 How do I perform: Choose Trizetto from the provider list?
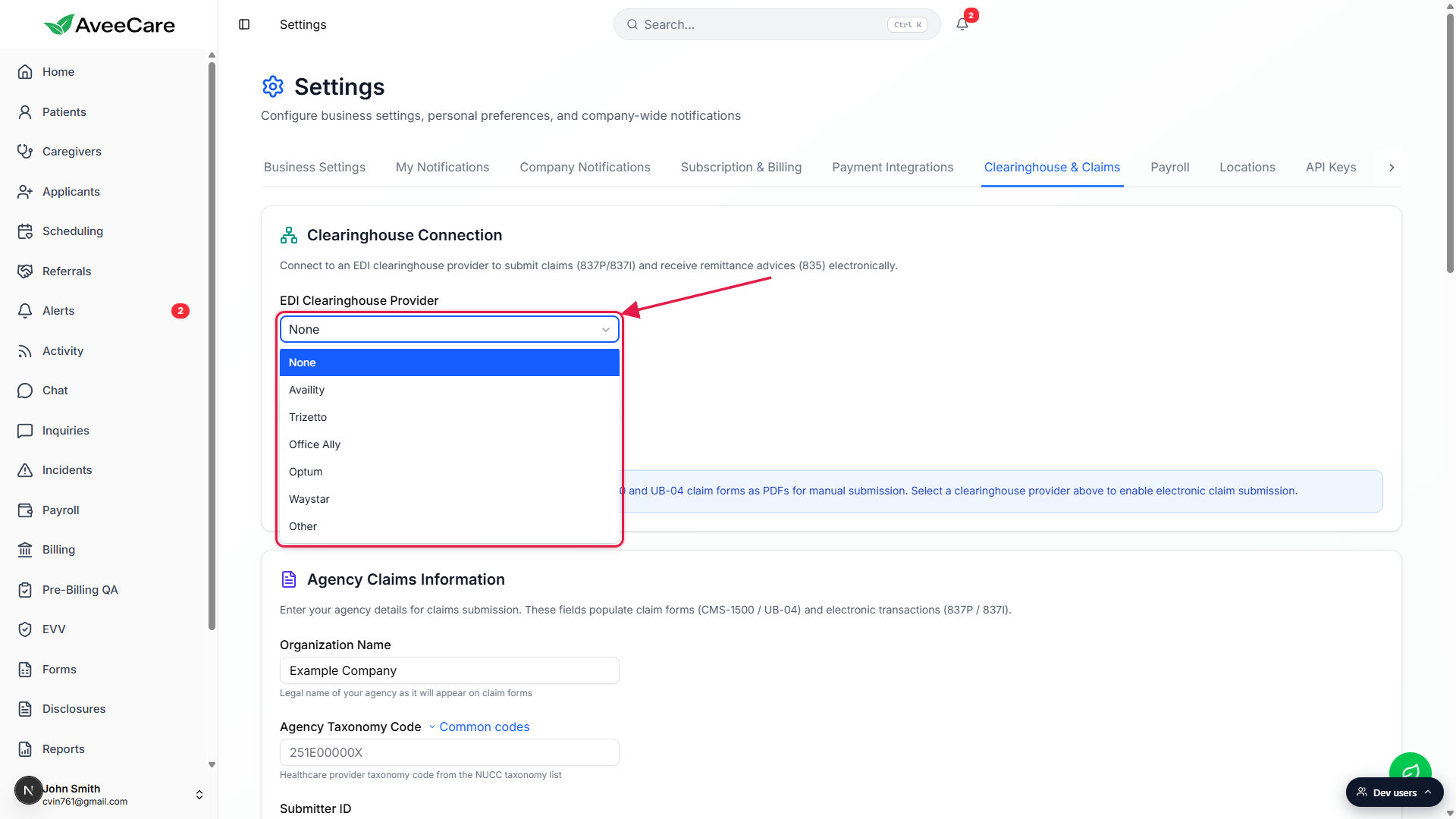tap(450, 417)
